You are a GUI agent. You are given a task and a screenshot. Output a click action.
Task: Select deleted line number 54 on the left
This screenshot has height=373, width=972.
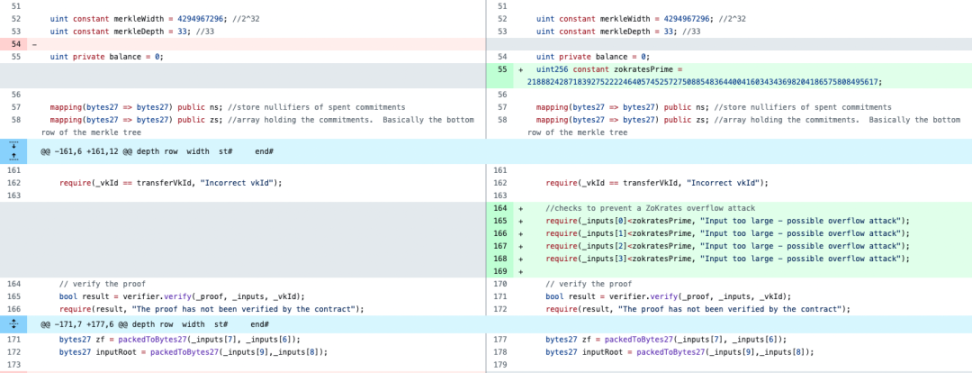(x=14, y=44)
